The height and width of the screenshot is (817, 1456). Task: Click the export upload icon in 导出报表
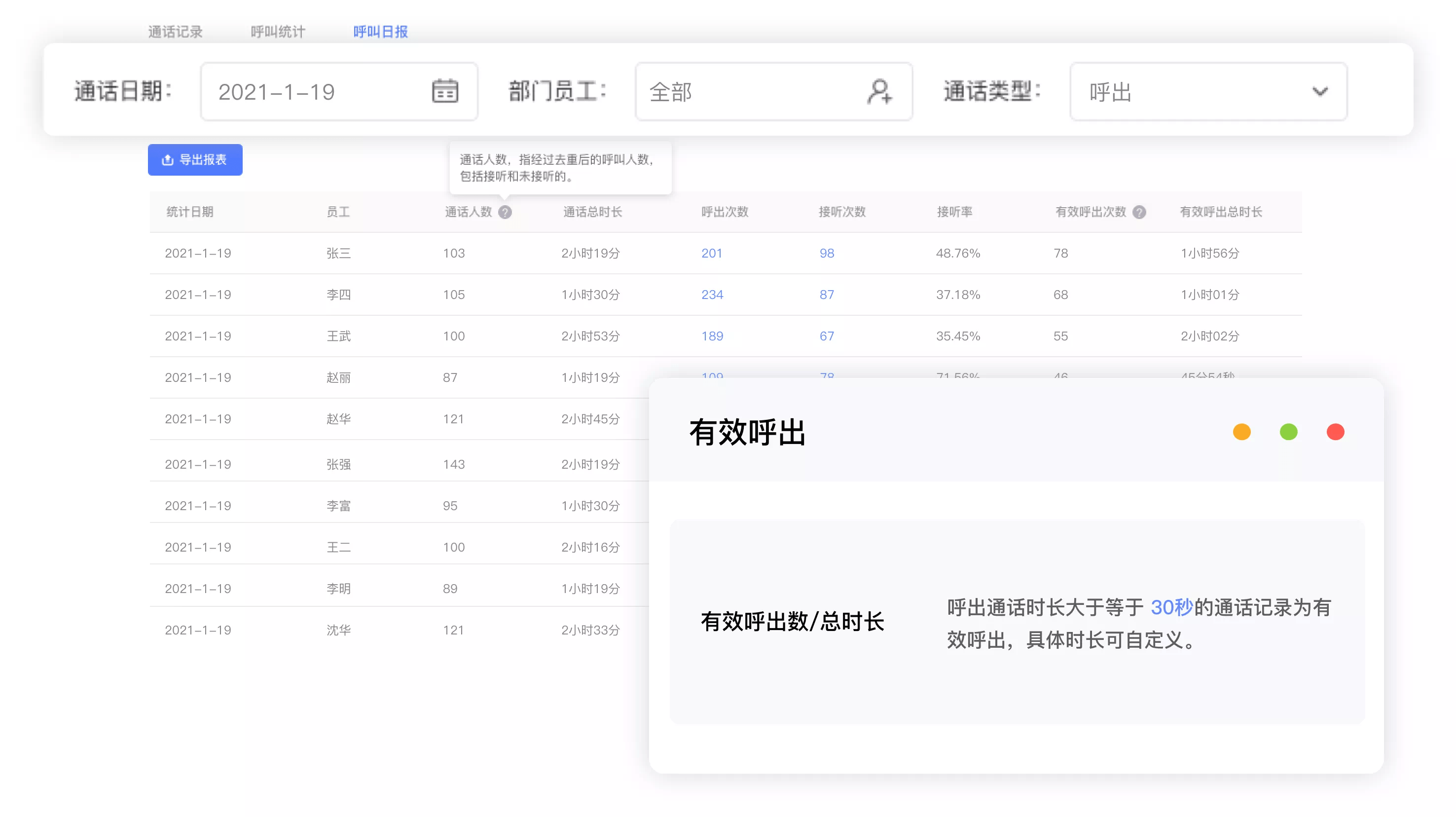[x=167, y=160]
